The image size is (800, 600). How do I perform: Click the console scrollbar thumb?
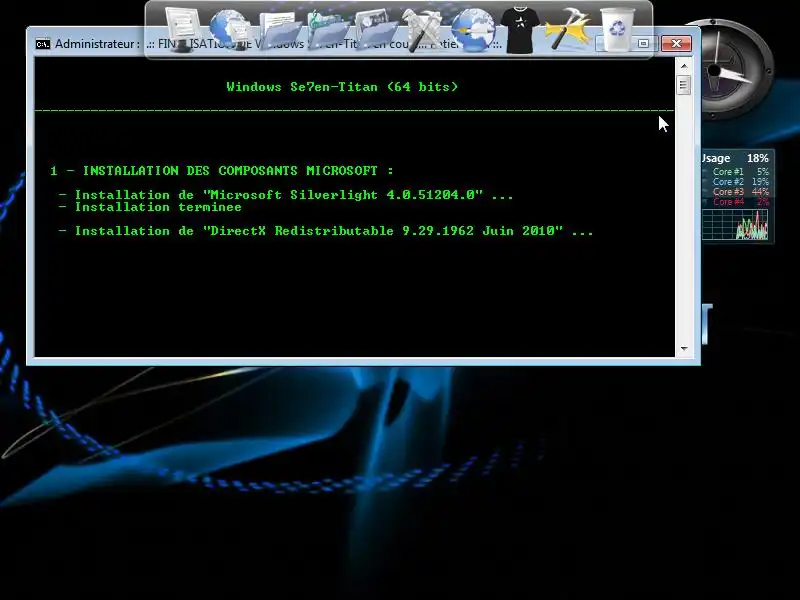[x=684, y=84]
